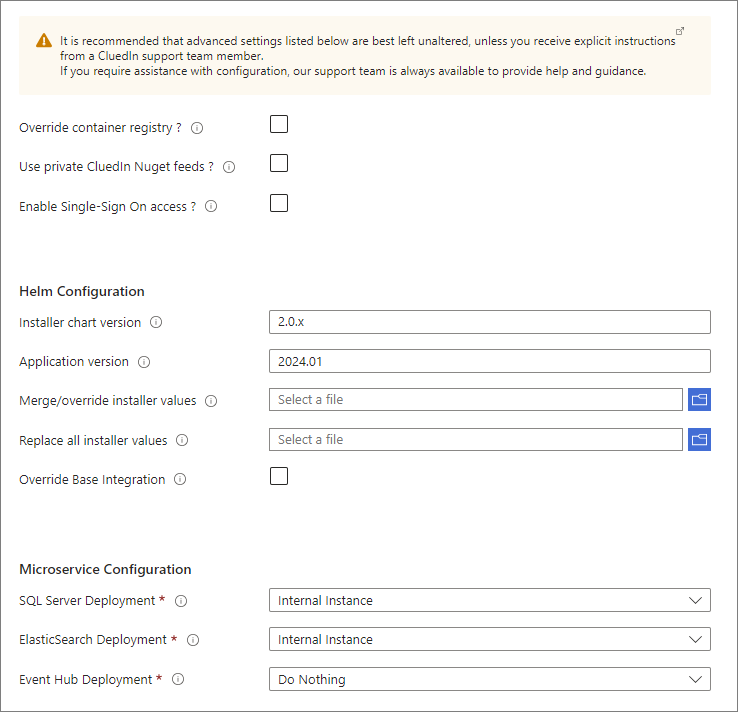Open external link icon in warning banner
The image size is (738, 712).
coord(681,31)
